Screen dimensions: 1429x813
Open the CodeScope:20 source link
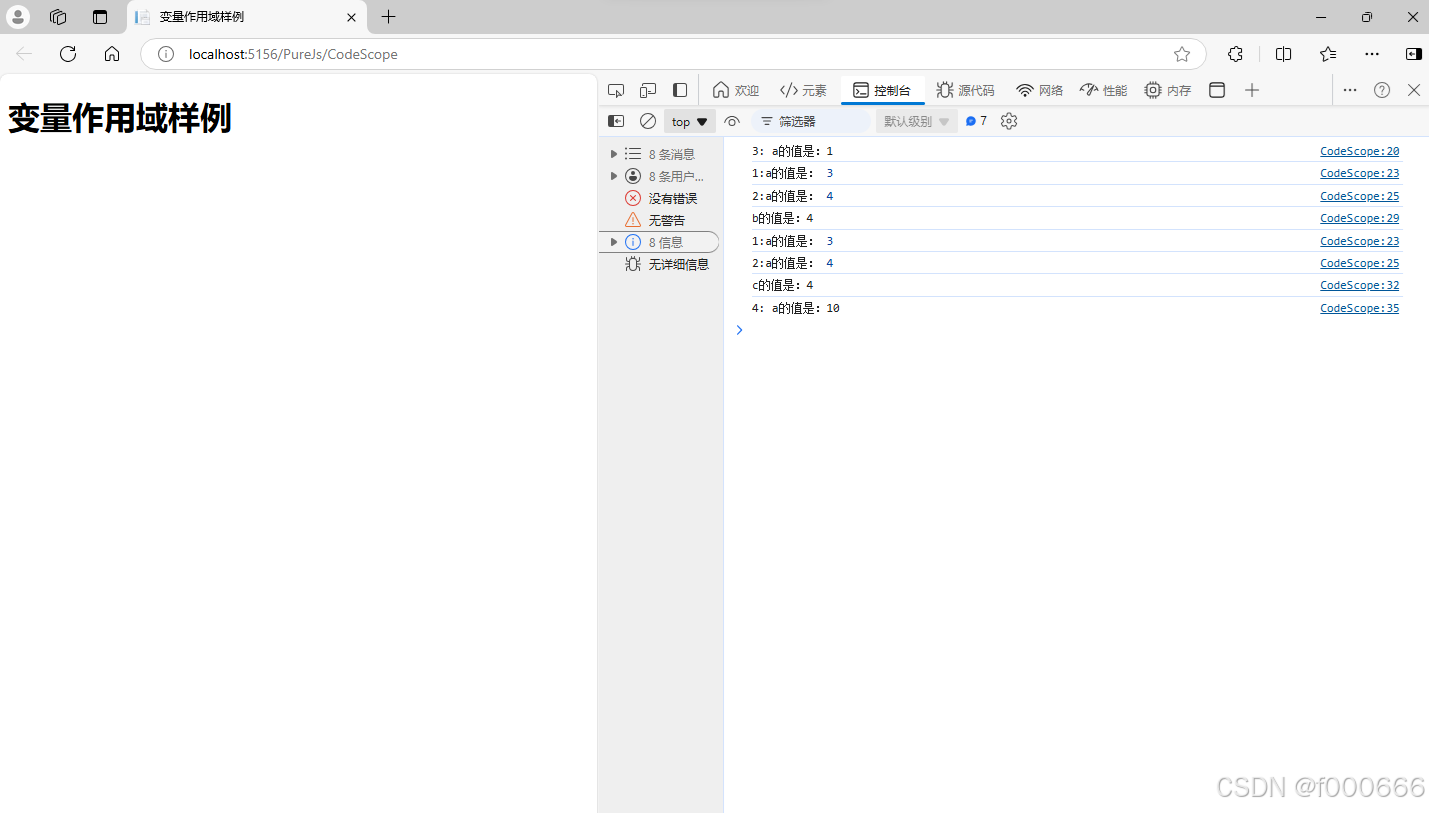click(1359, 151)
